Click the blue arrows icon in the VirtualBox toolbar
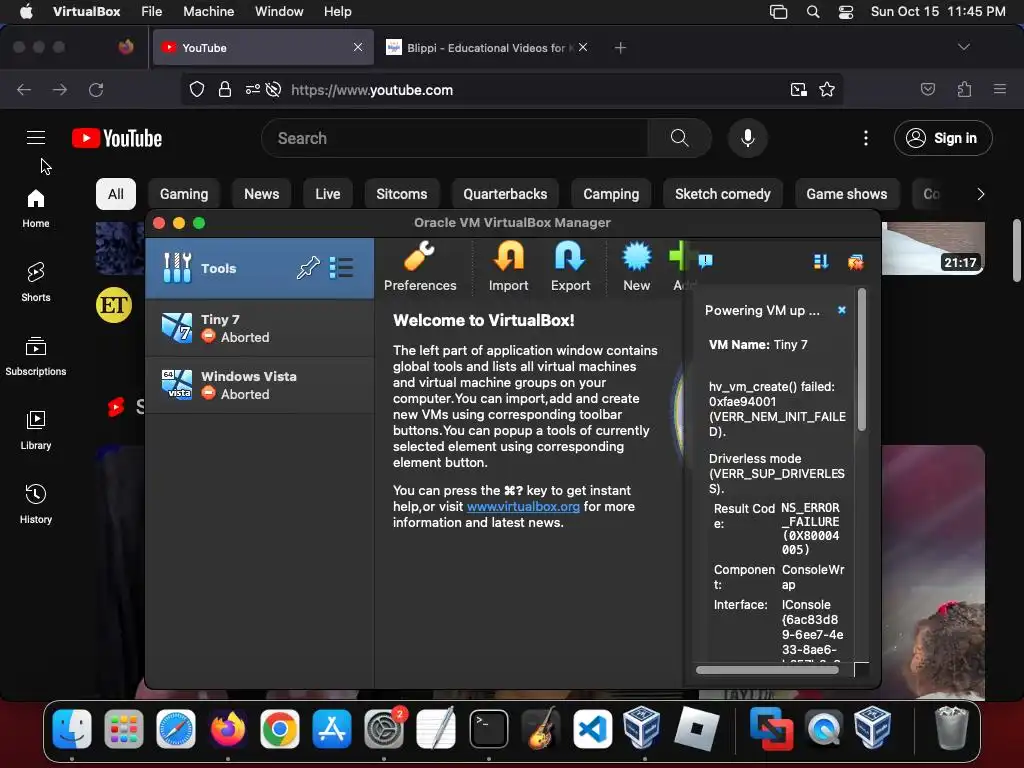1024x768 pixels. (821, 262)
